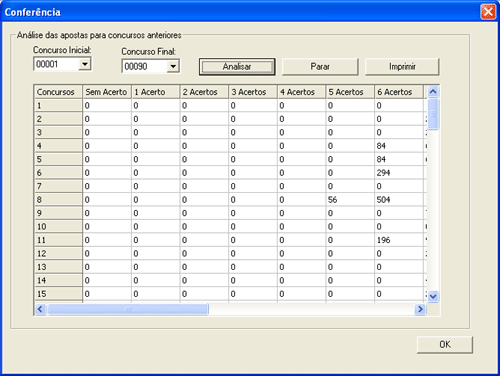
Task: Click the 6 Acertos cell in row 15
Action: point(399,294)
